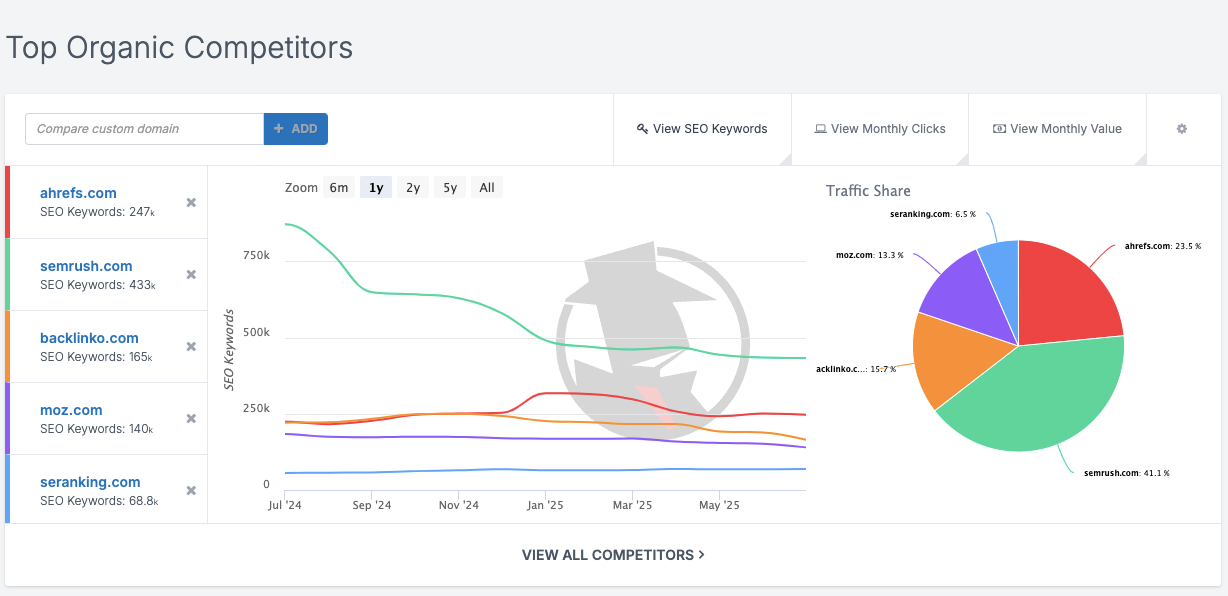The width and height of the screenshot is (1228, 596).
Task: Switch chart to the All time range
Action: [x=486, y=186]
